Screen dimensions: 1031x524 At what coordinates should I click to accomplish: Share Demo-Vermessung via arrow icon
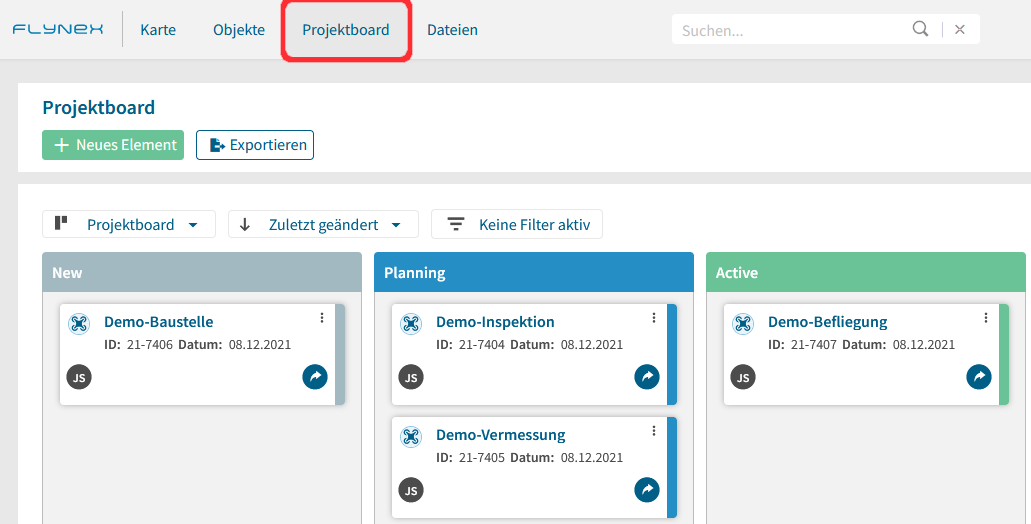pyautogui.click(x=647, y=490)
